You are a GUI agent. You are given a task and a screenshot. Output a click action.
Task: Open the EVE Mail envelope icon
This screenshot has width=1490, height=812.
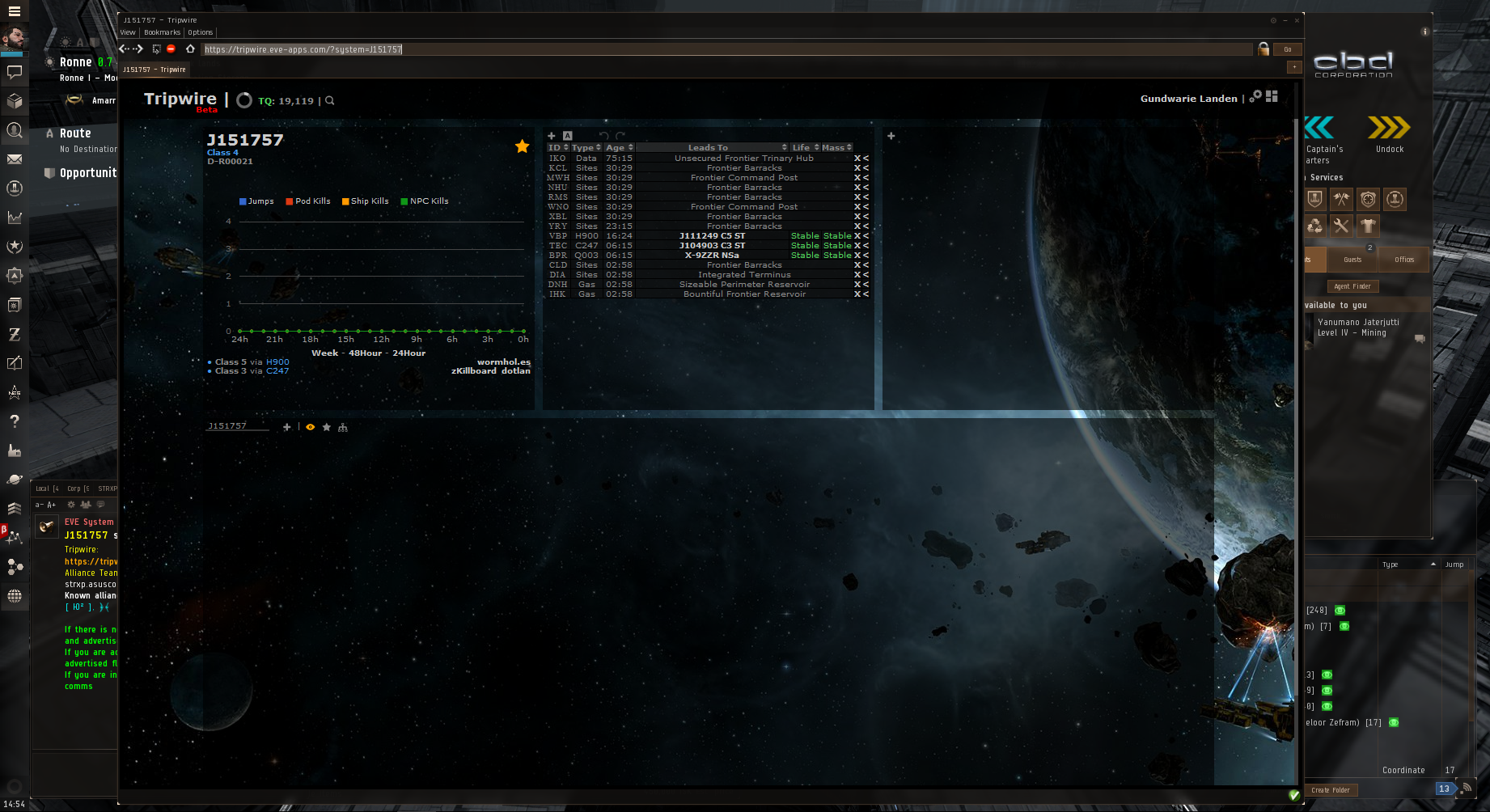pos(15,159)
